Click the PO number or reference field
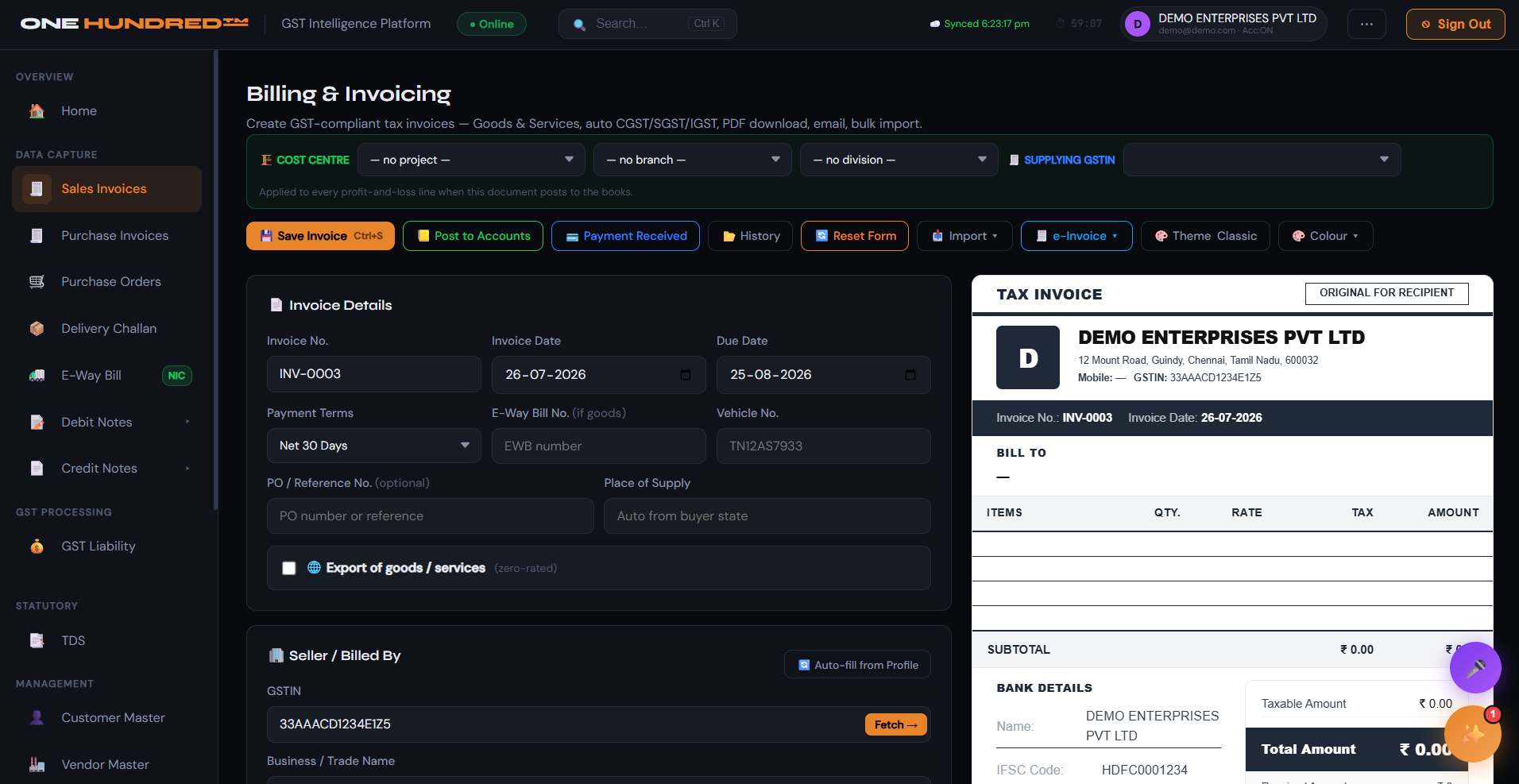This screenshot has height=784, width=1519. (431, 516)
